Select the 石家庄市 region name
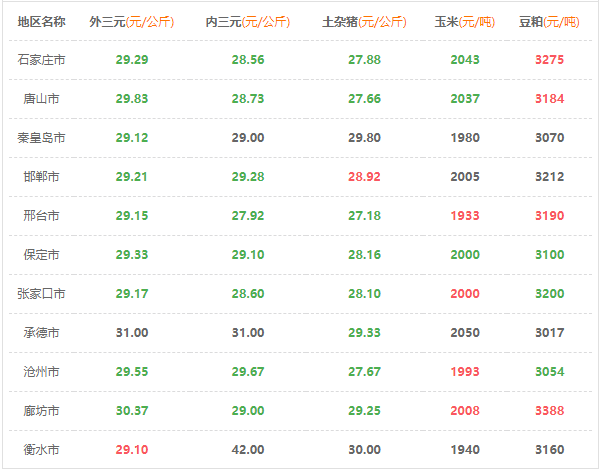This screenshot has width=603, height=471. [x=42, y=60]
